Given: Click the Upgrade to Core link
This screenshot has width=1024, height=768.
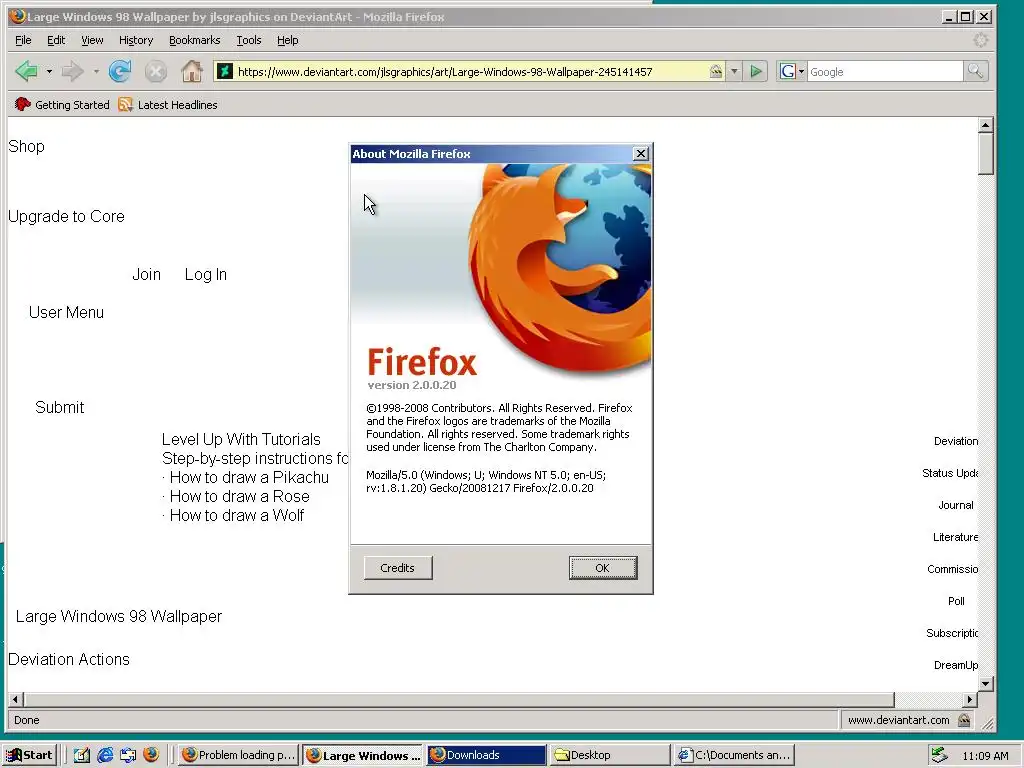Looking at the screenshot, I should (66, 216).
